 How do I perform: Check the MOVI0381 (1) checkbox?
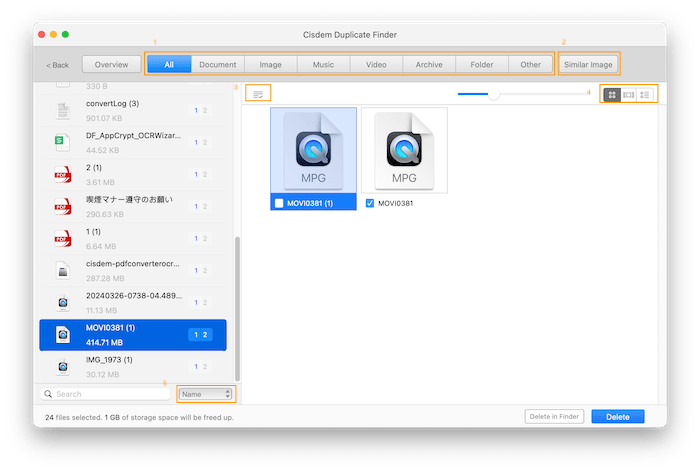[279, 203]
